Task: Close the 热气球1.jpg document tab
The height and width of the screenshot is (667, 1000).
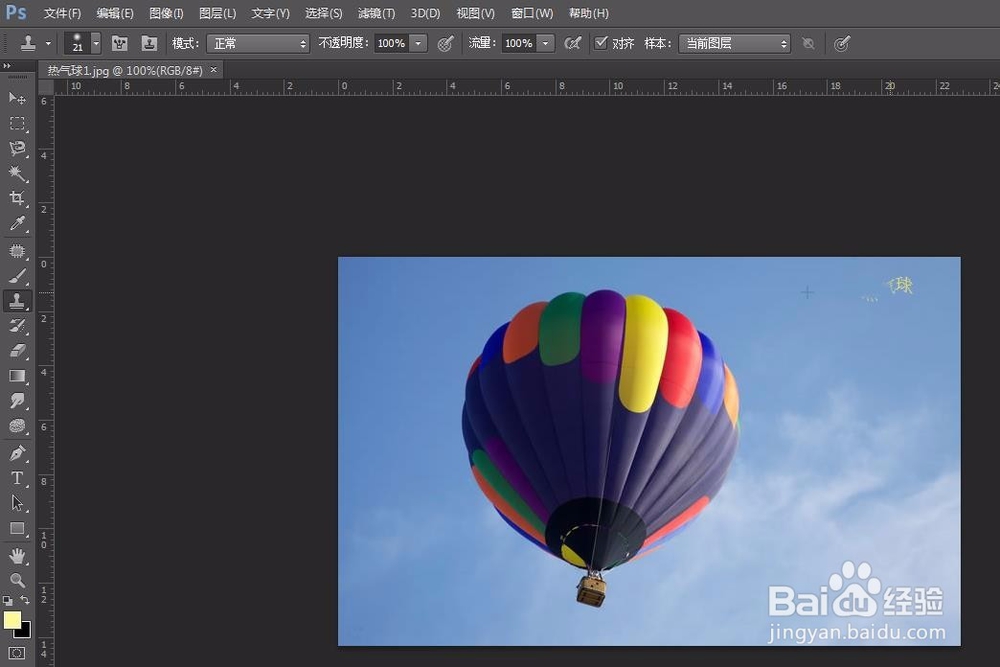Action: coord(214,70)
